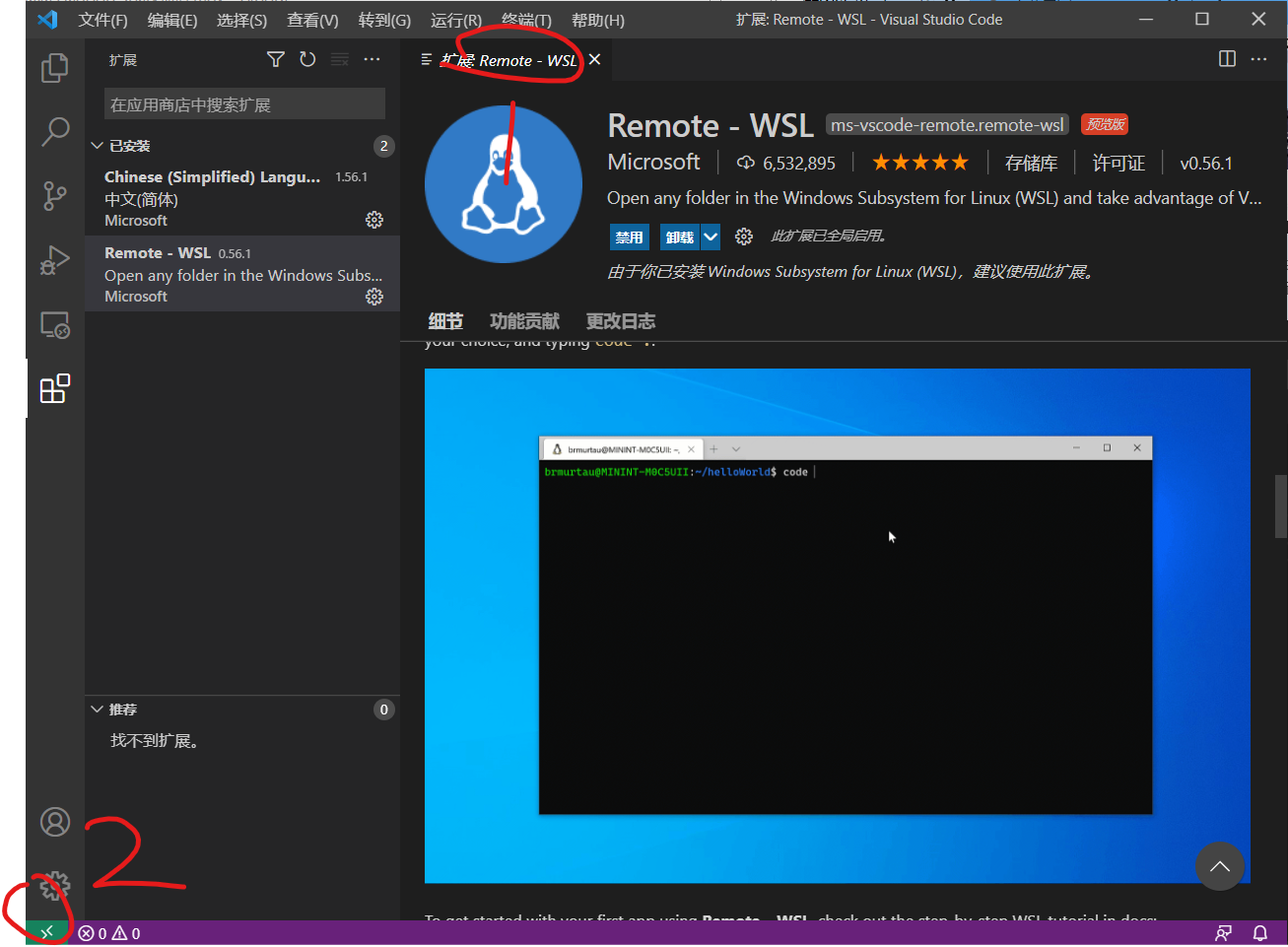The image size is (1288, 947).
Task: Click the WSL terminal demo image
Action: point(838,626)
